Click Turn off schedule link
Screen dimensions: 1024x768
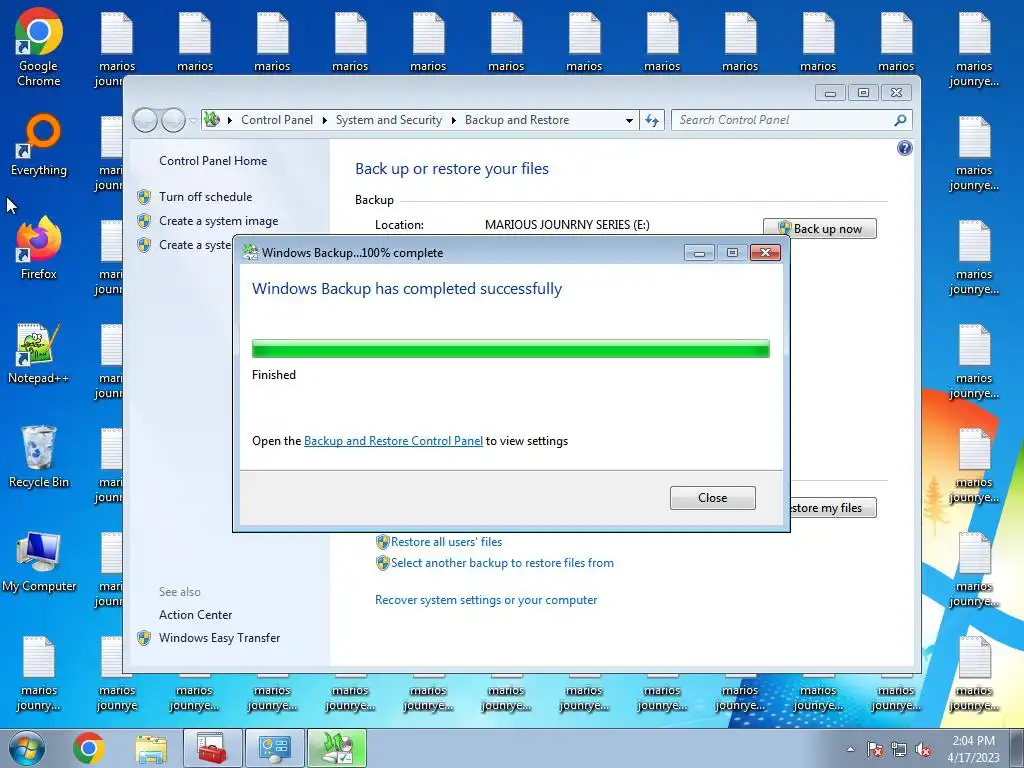(x=205, y=197)
